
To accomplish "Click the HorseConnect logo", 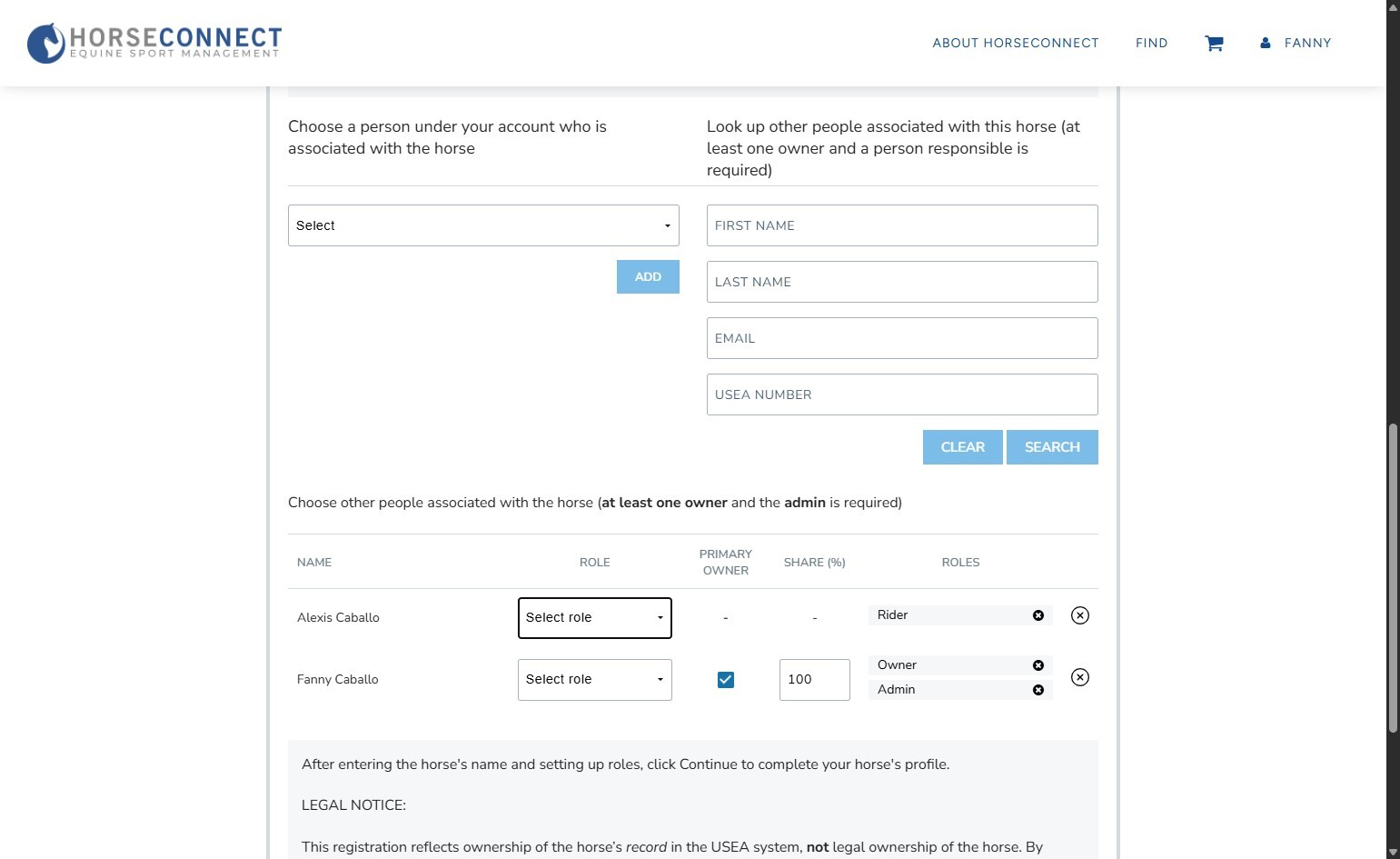I will (x=154, y=43).
